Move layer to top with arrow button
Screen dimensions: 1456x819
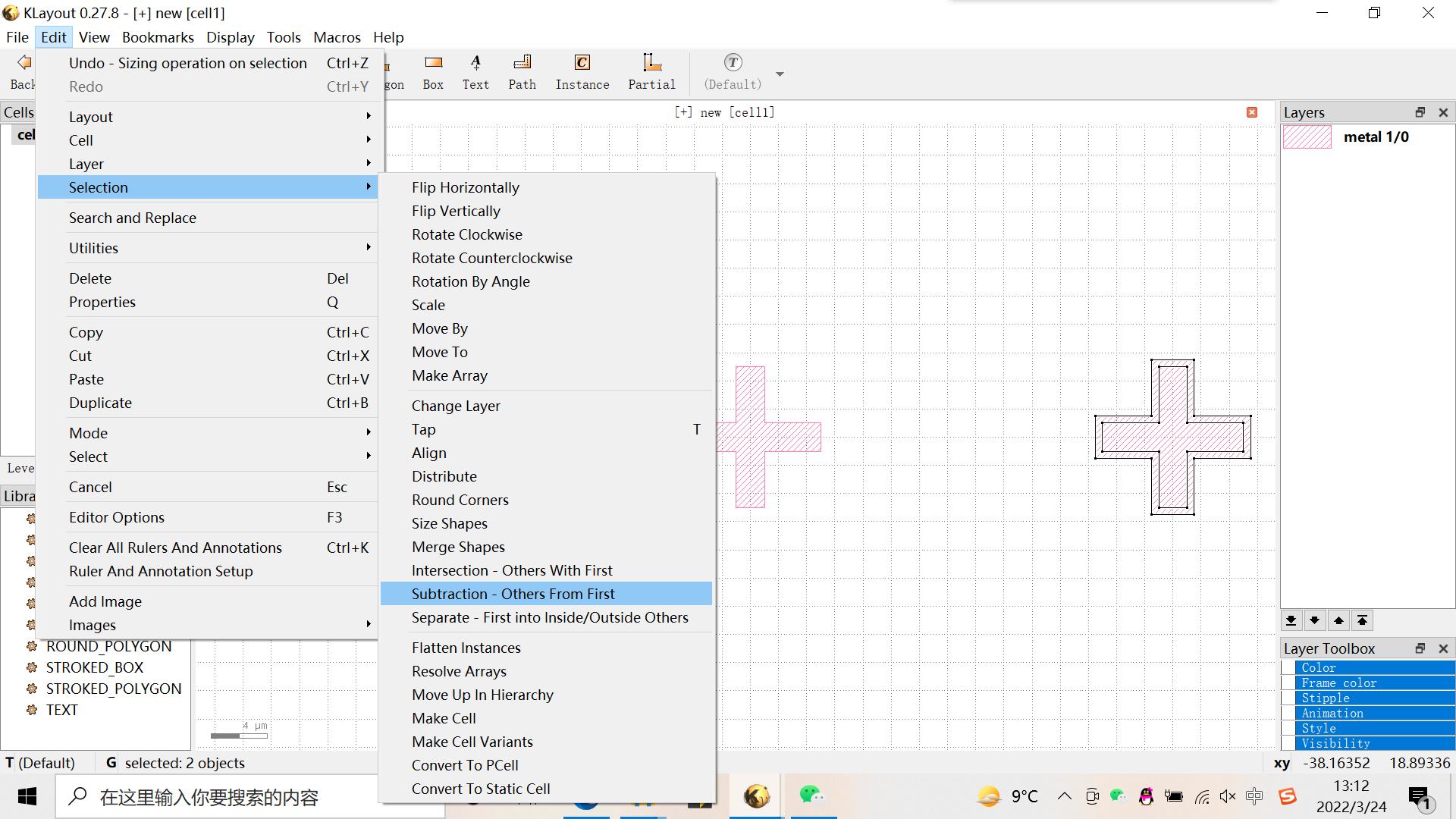click(1363, 620)
